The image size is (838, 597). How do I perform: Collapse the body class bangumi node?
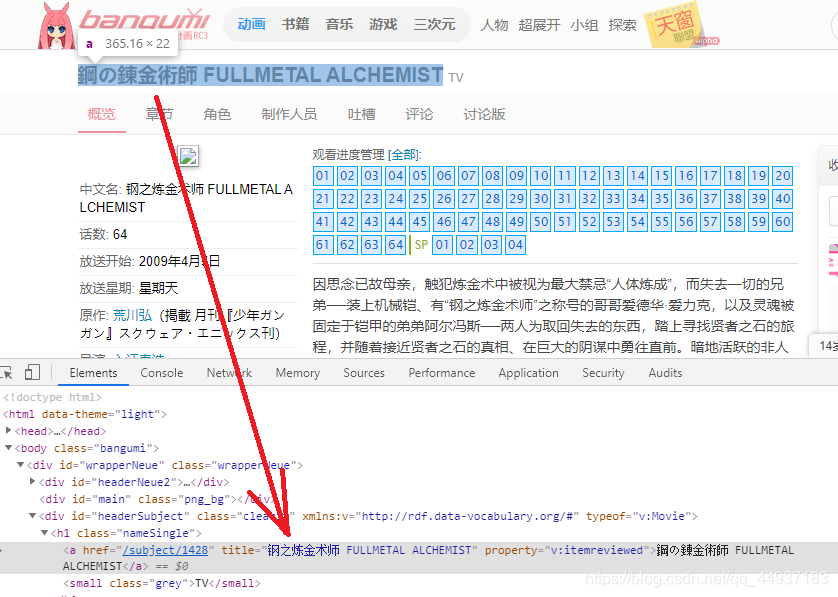[x=8, y=448]
